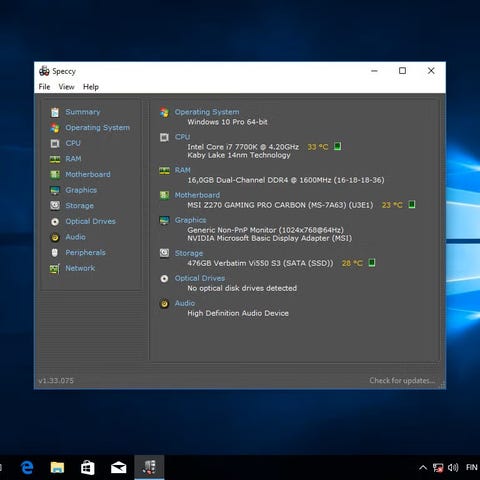This screenshot has width=480, height=480.
Task: Click the CPU chip icon in sidebar
Action: [x=55, y=144]
